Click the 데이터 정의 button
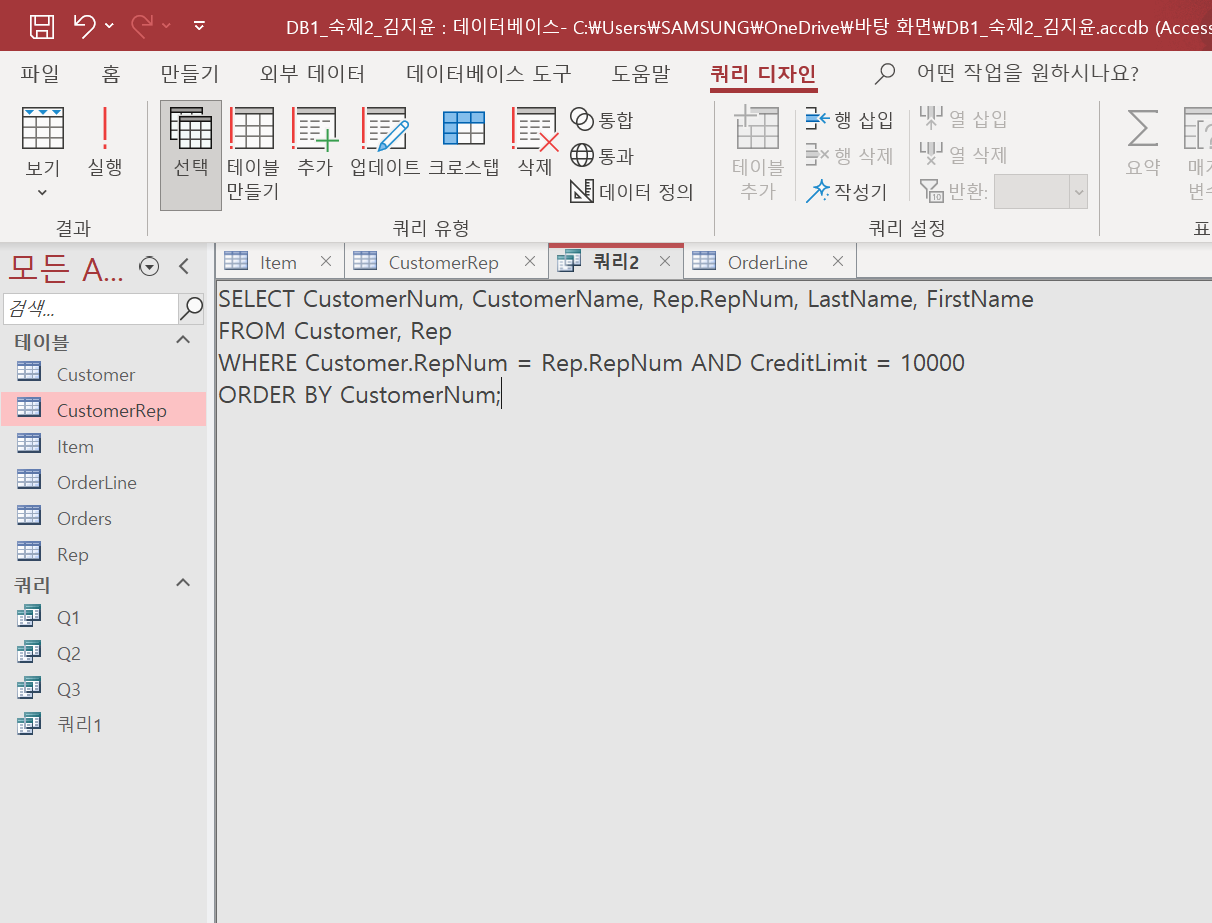 coord(632,192)
